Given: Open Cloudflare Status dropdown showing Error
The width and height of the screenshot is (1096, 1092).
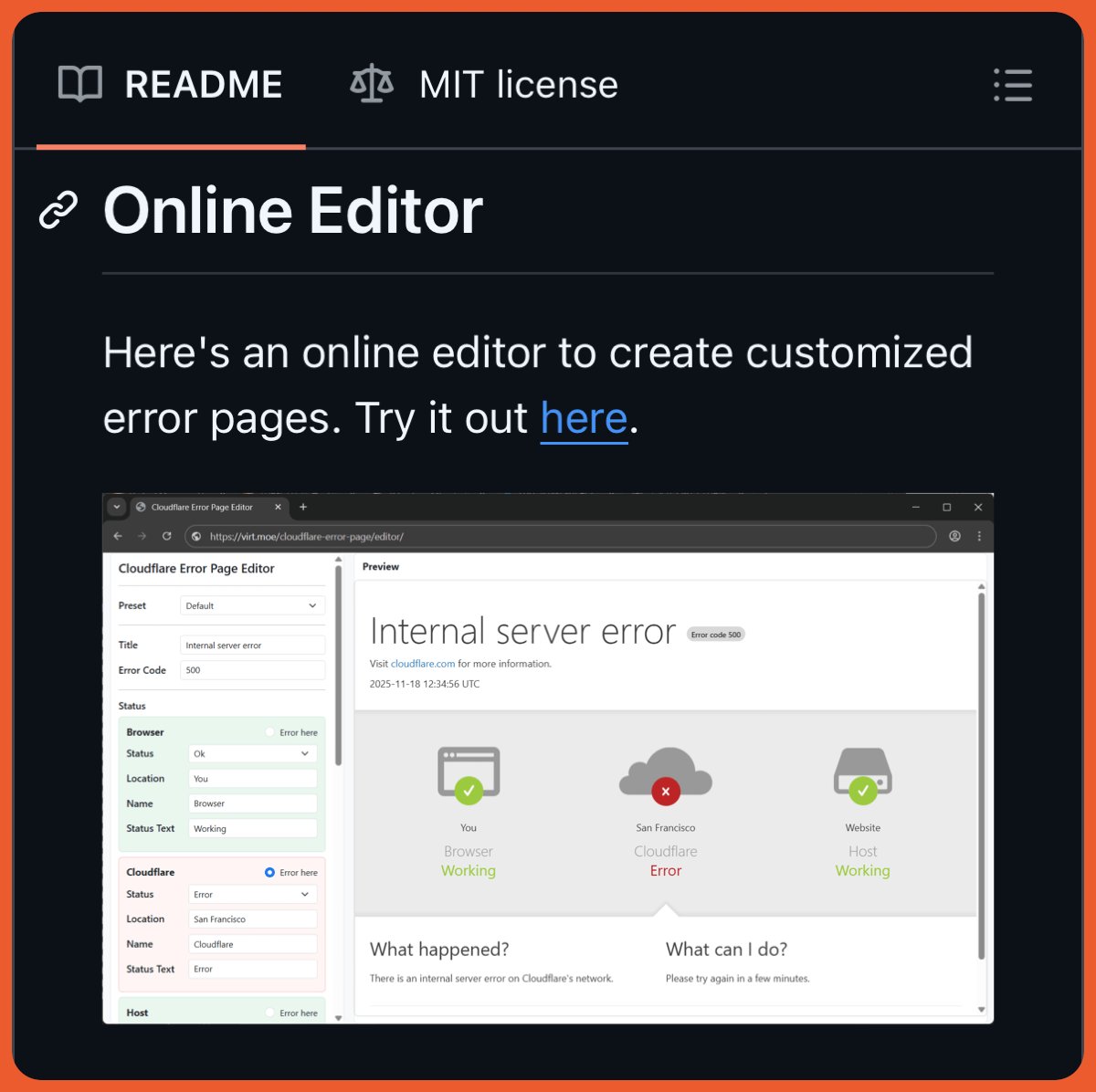Looking at the screenshot, I should [253, 894].
